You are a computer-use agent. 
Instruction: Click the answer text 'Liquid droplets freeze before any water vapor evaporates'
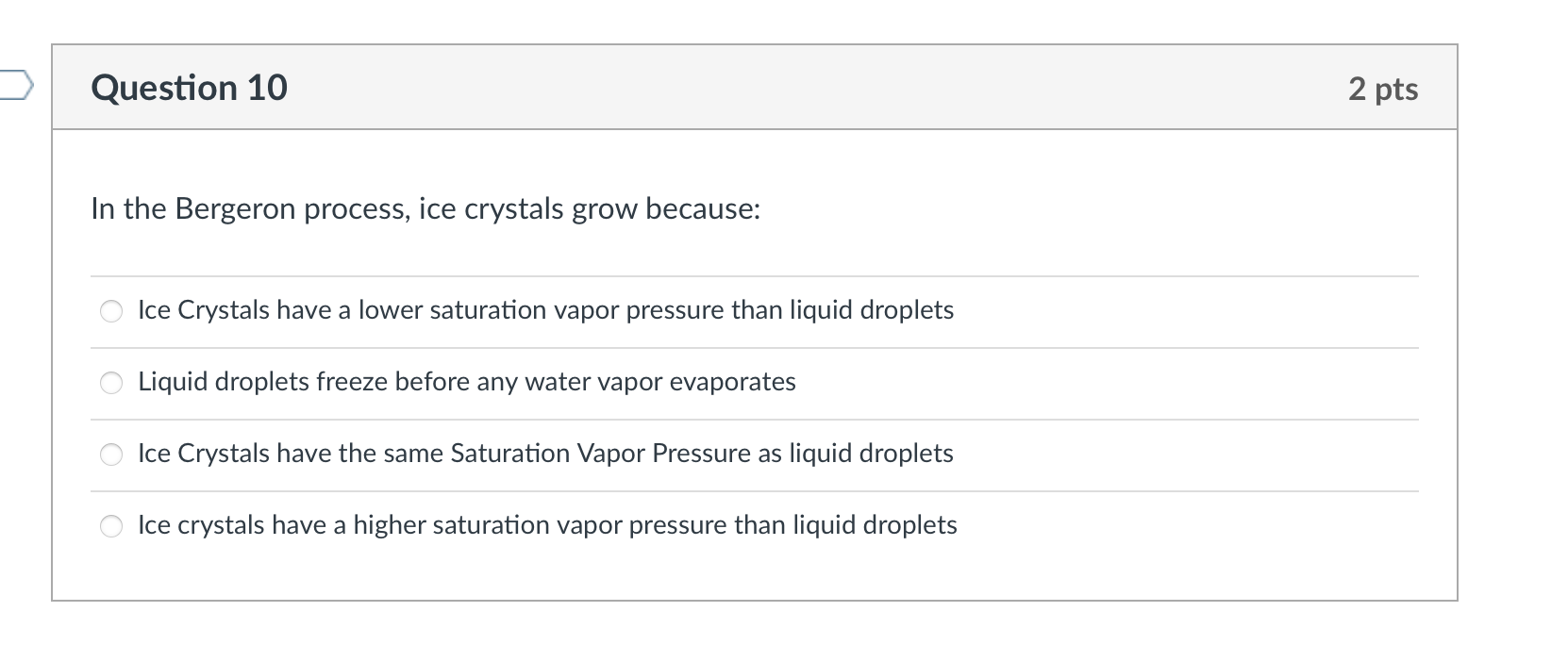click(x=466, y=382)
